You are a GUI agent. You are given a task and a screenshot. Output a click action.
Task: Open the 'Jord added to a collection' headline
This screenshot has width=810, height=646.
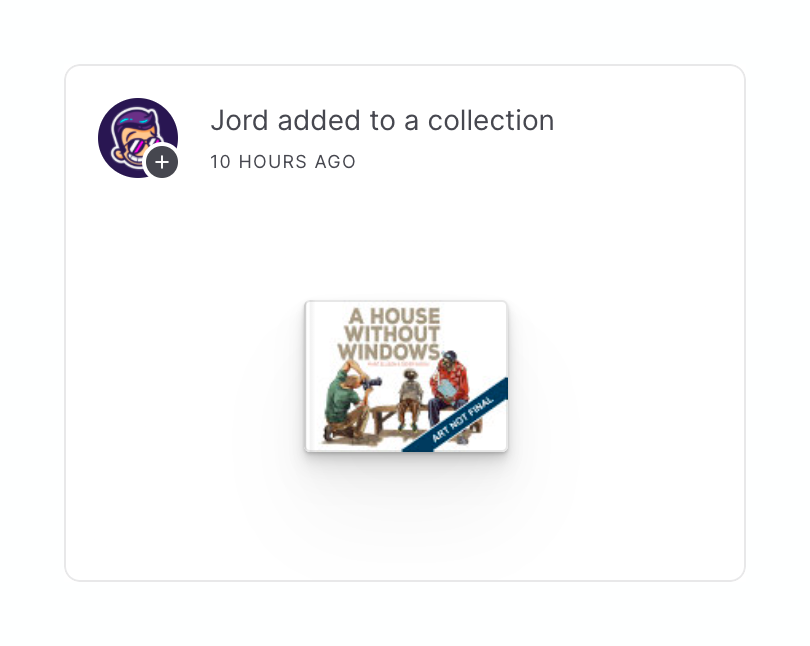click(382, 121)
